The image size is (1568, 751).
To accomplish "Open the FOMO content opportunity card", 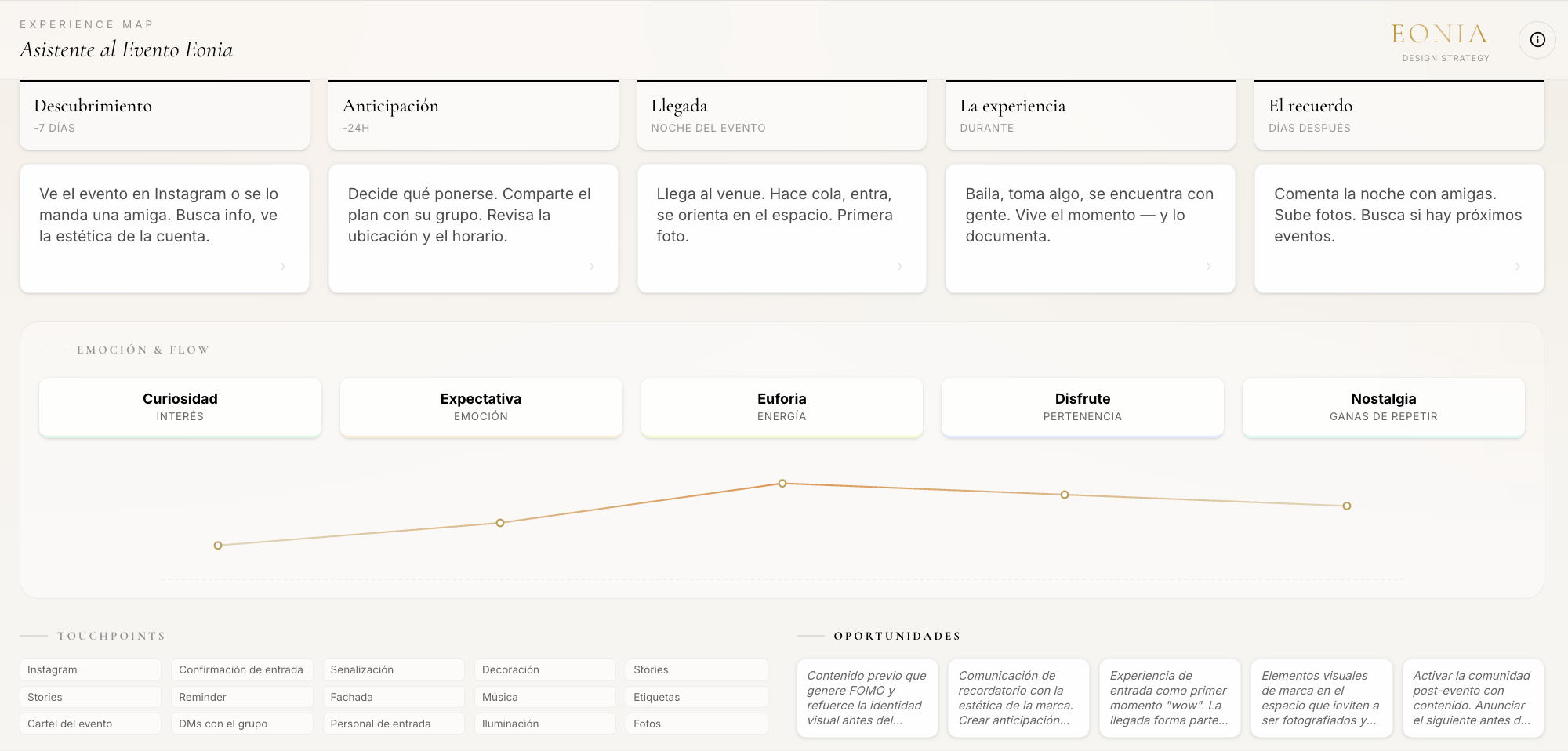I will click(867, 698).
